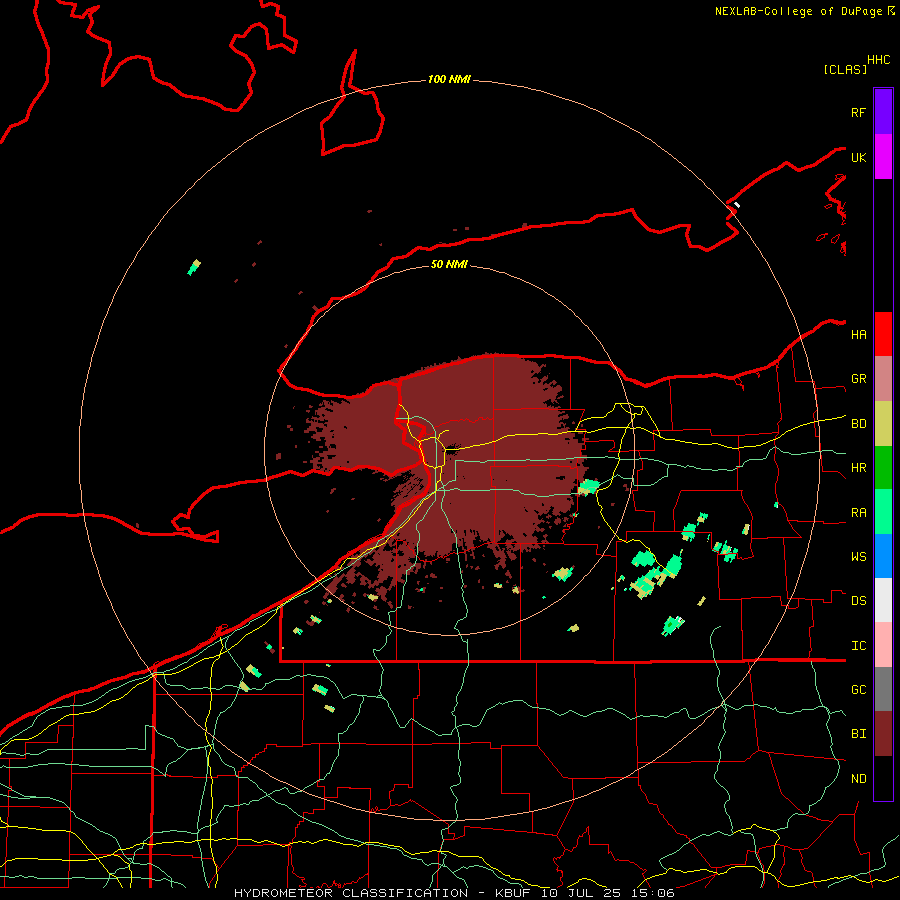Click the 15:06 timestamp
900x900 pixels.
point(652,893)
